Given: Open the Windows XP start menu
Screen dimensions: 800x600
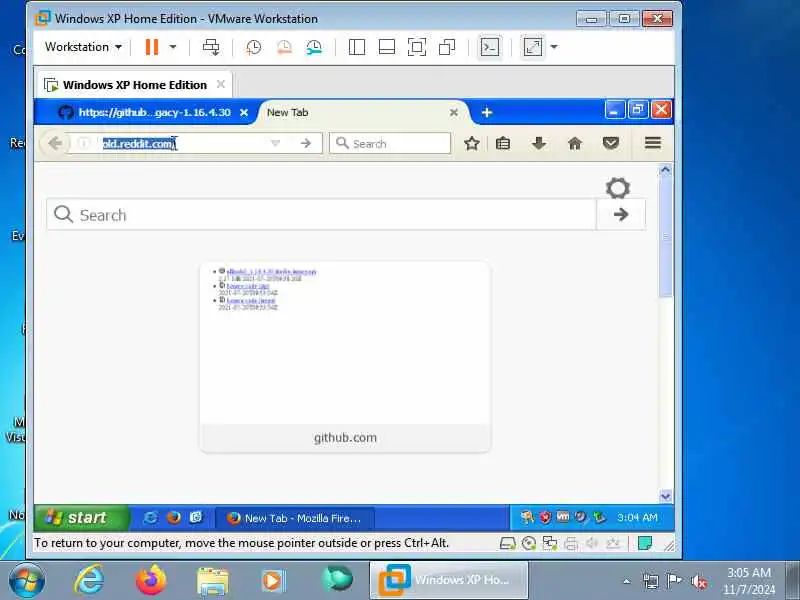Looking at the screenshot, I should [81, 517].
